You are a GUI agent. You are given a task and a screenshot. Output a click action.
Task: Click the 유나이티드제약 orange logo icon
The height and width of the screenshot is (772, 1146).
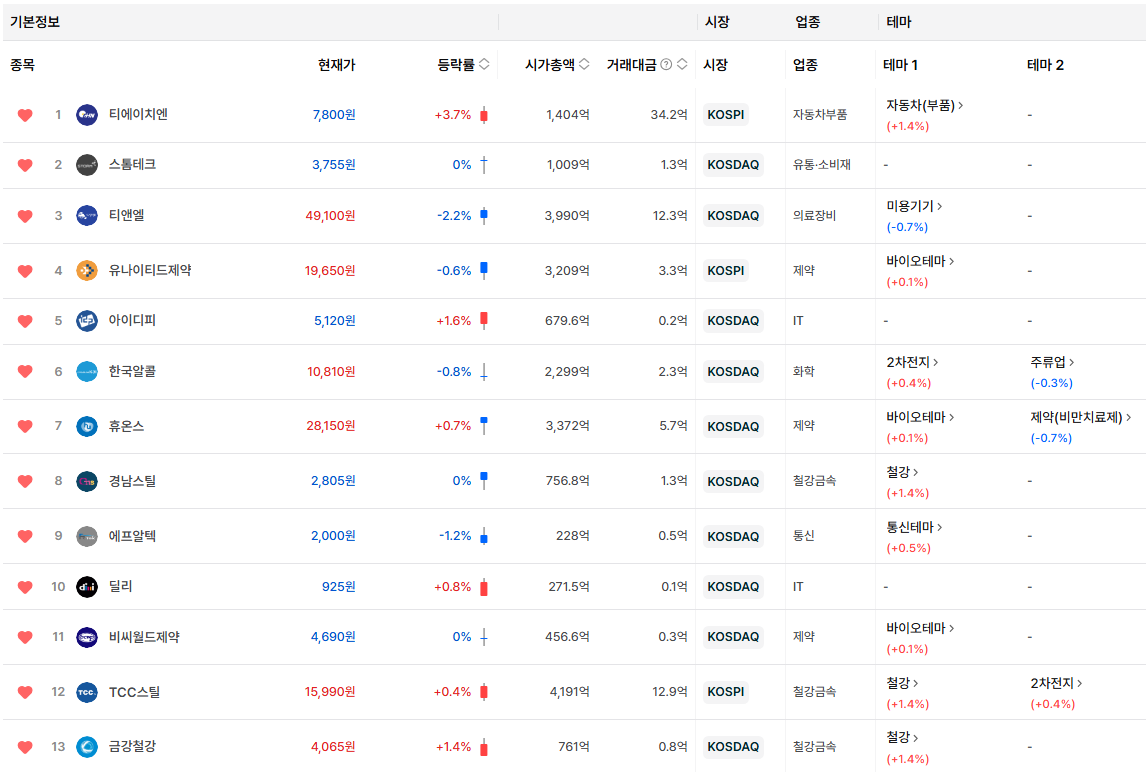point(87,271)
